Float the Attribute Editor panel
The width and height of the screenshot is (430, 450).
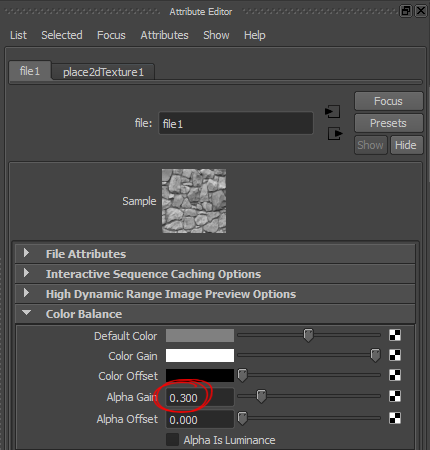[406, 11]
